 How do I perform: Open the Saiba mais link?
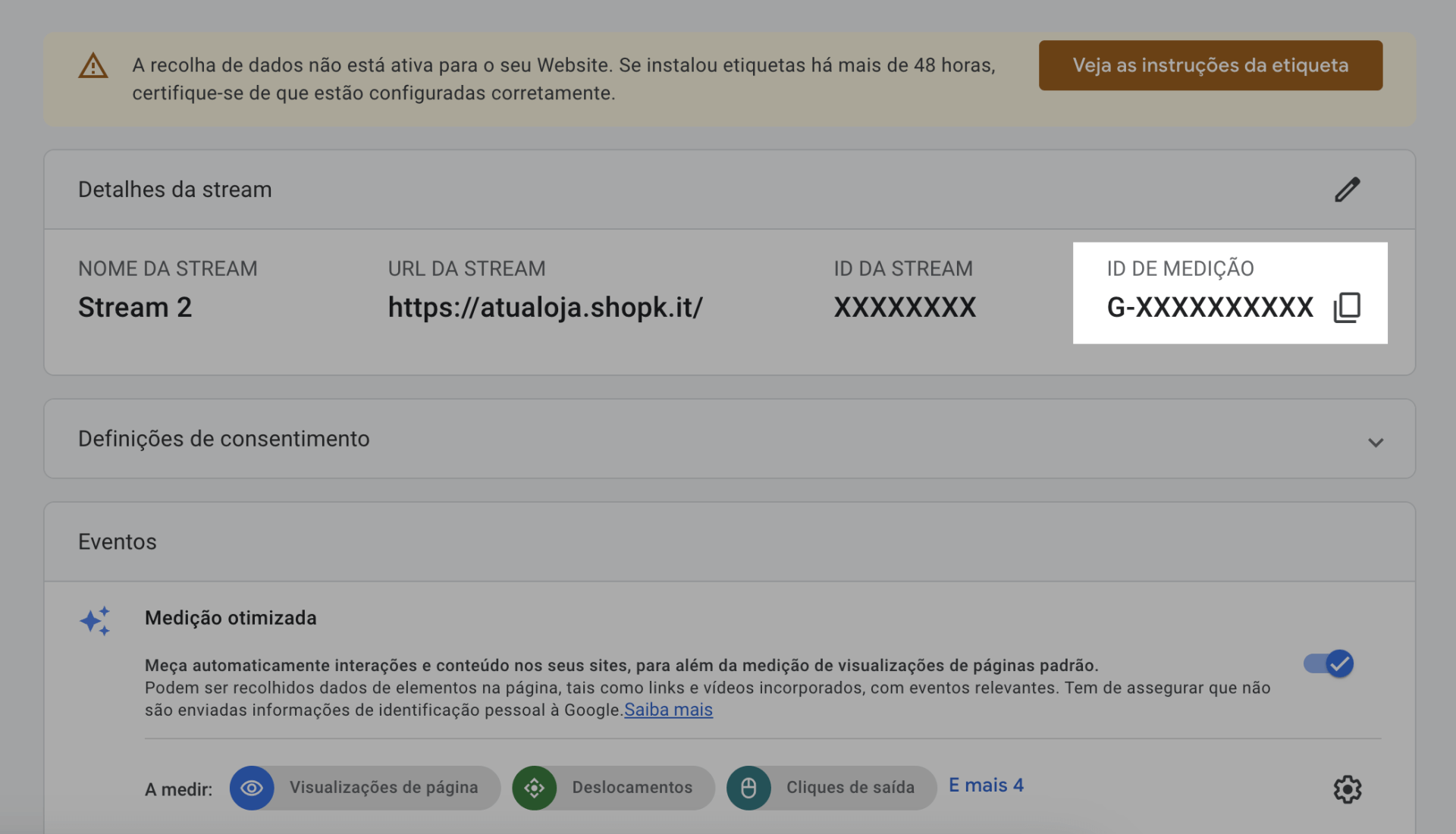[668, 710]
